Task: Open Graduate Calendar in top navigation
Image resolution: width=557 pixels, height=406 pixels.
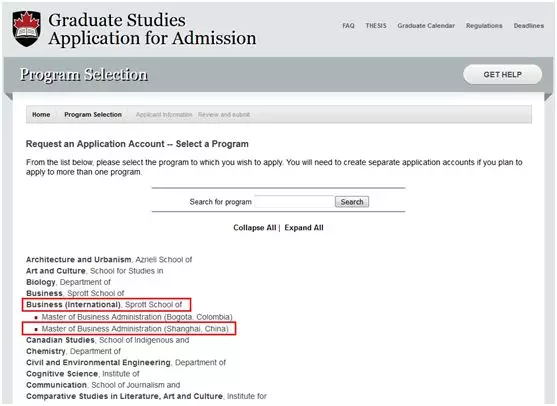Action: coord(426,26)
